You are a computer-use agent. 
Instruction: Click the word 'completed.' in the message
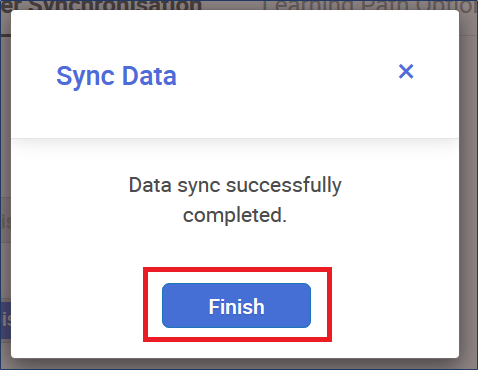pos(235,215)
